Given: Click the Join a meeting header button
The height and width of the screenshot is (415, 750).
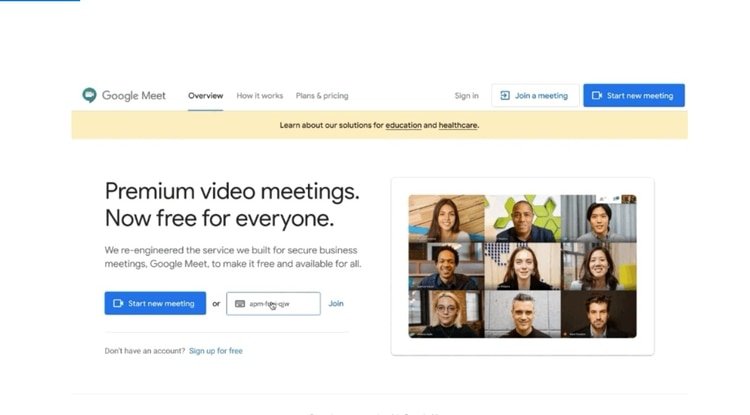Looking at the screenshot, I should tap(535, 96).
